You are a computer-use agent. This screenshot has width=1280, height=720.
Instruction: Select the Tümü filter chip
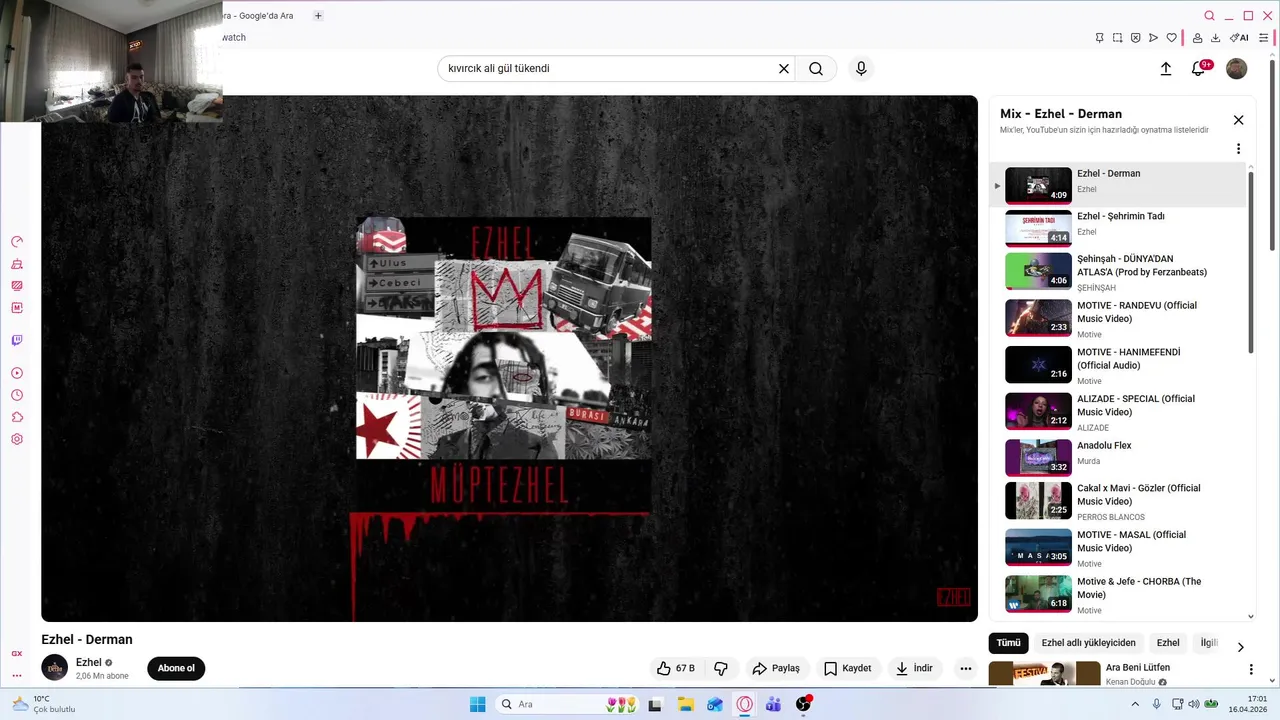[1008, 643]
